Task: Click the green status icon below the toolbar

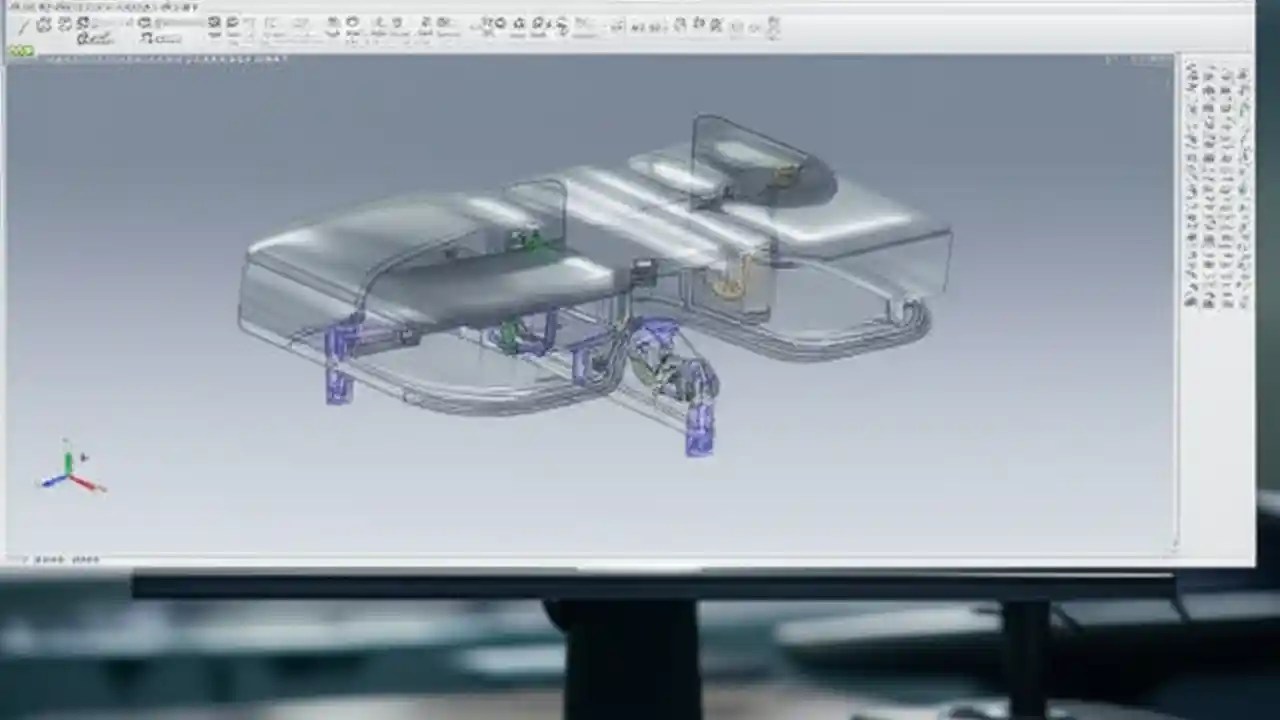Action: click(20, 51)
